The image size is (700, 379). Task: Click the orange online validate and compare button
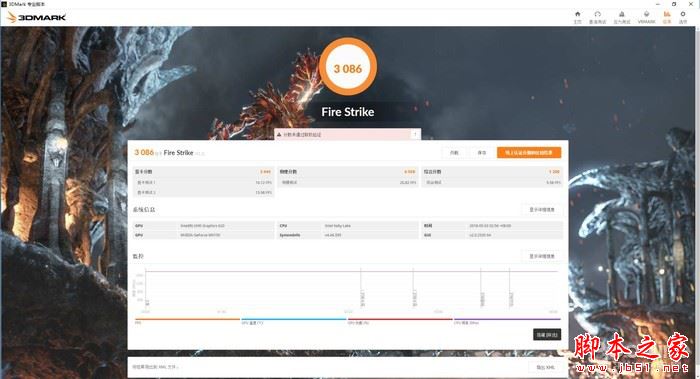pyautogui.click(x=529, y=153)
